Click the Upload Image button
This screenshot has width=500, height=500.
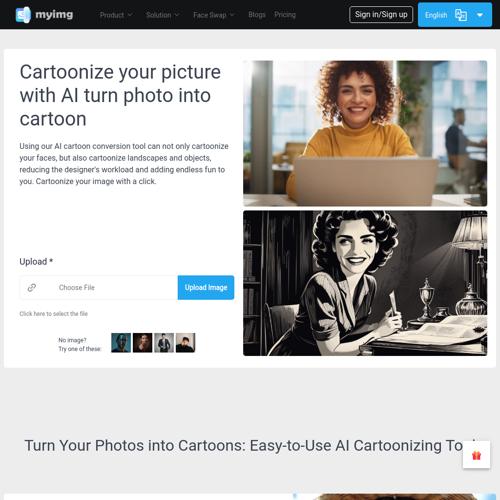coord(206,287)
